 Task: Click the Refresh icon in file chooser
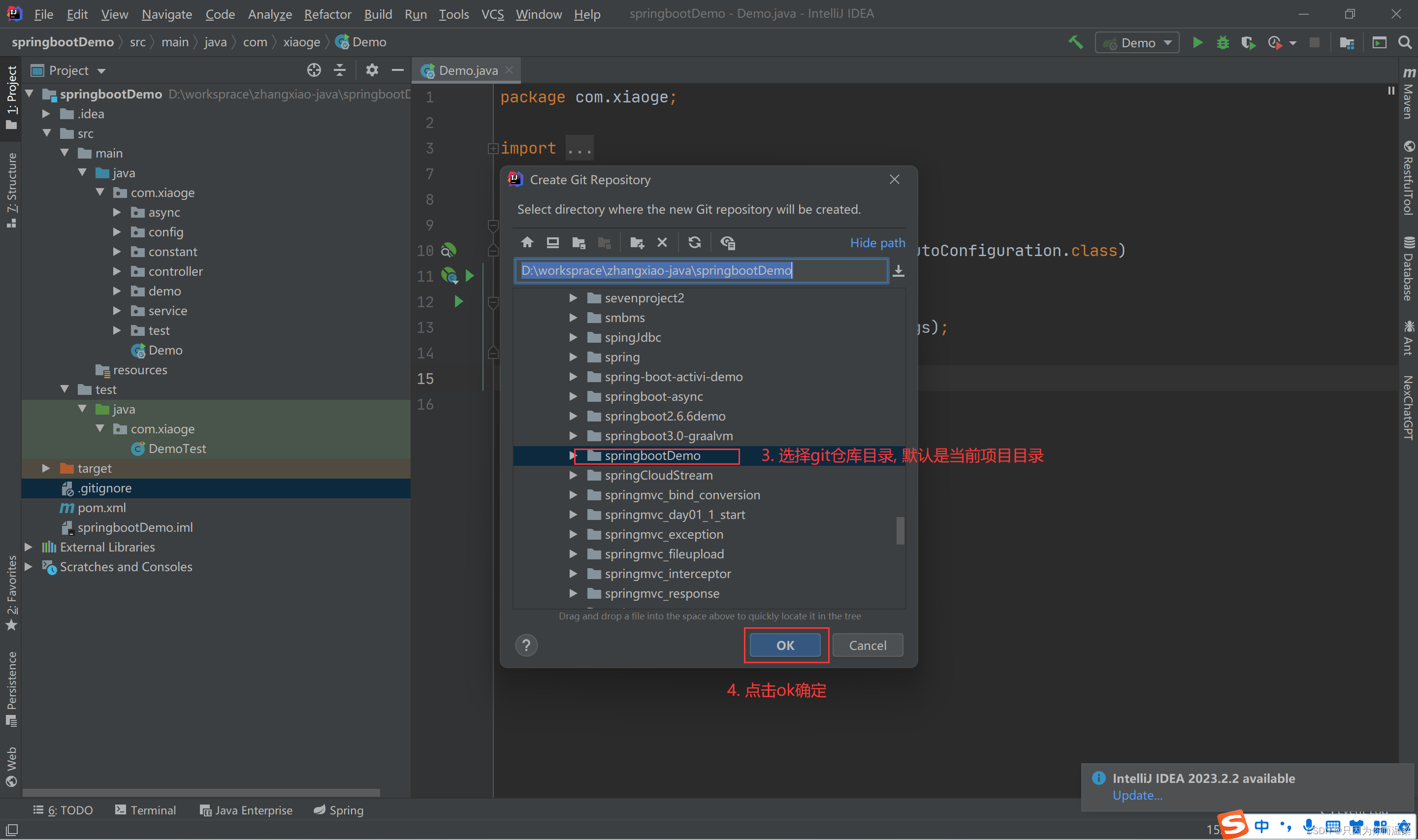coord(694,243)
